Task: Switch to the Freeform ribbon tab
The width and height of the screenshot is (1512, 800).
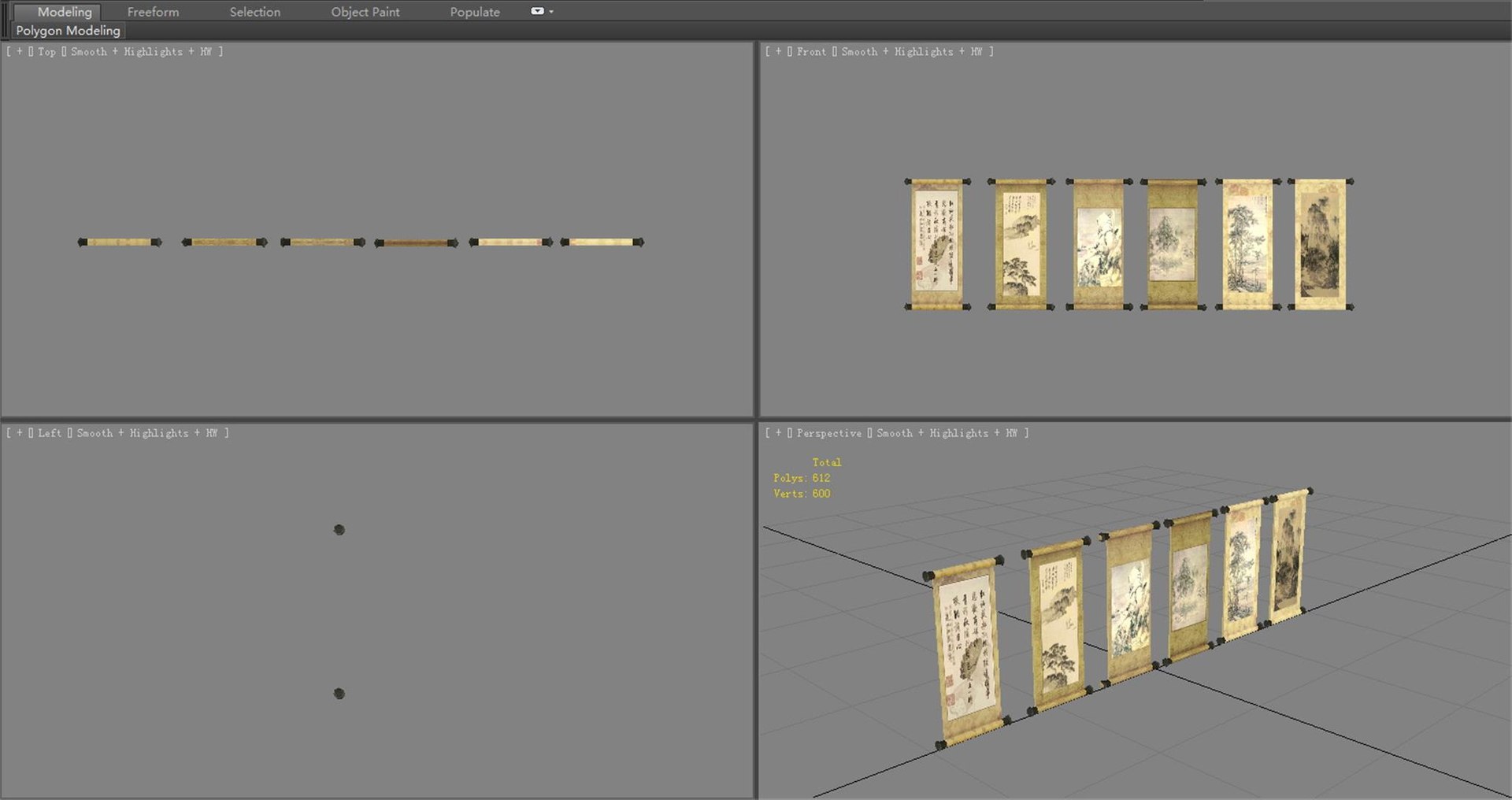Action: coord(153,12)
